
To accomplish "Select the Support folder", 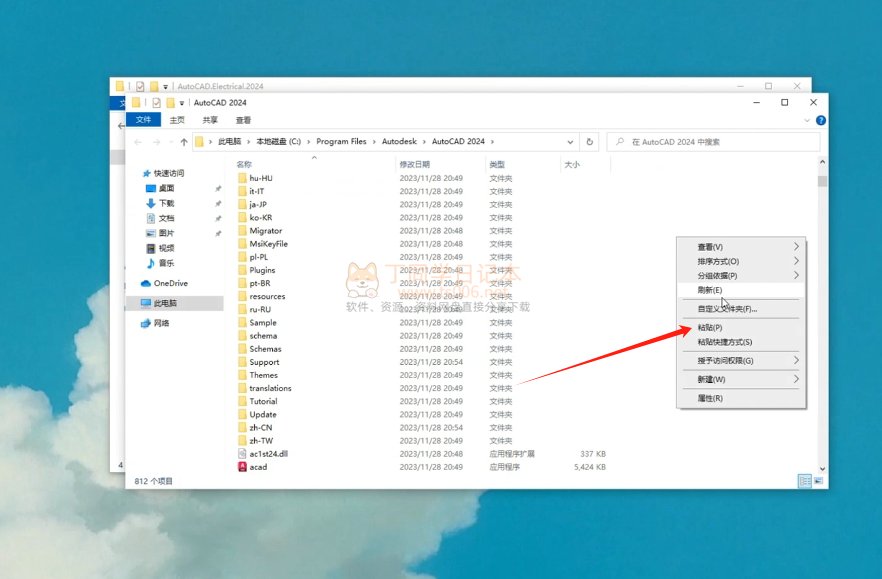I will click(264, 362).
